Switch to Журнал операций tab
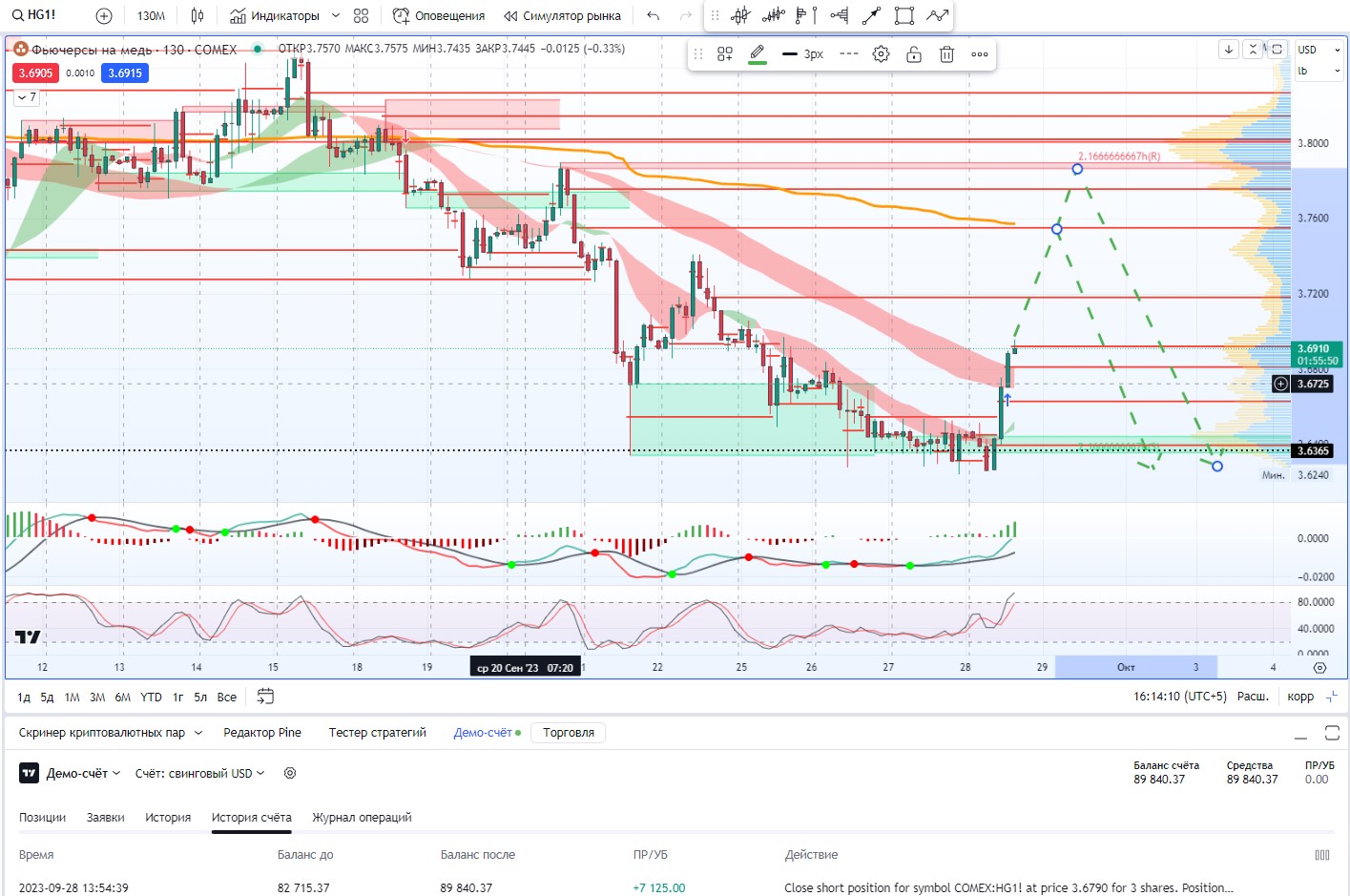This screenshot has width=1350, height=896. point(362,818)
